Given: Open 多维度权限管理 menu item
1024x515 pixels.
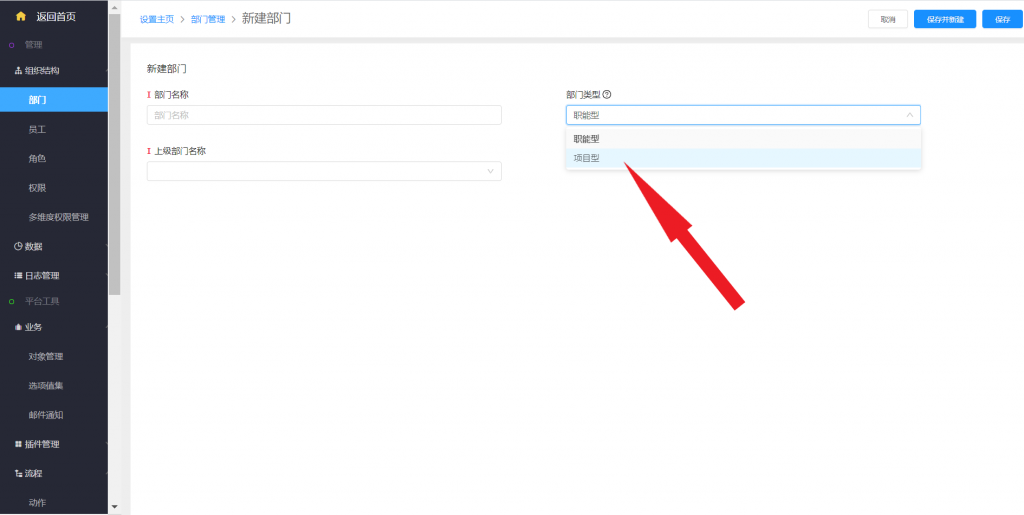Looking at the screenshot, I should 59,217.
